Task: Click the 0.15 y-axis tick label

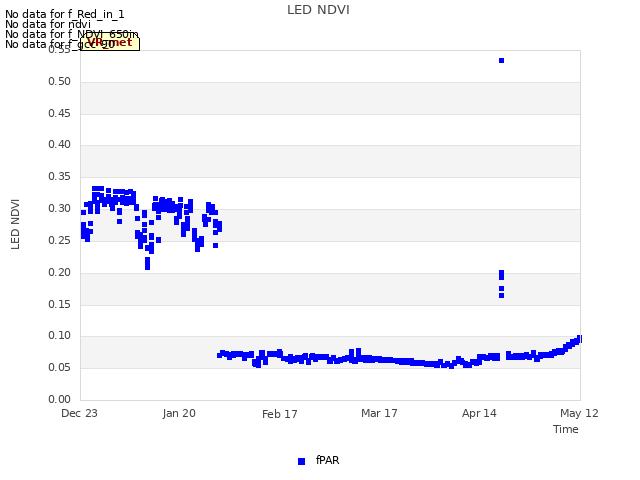Action: coord(60,304)
